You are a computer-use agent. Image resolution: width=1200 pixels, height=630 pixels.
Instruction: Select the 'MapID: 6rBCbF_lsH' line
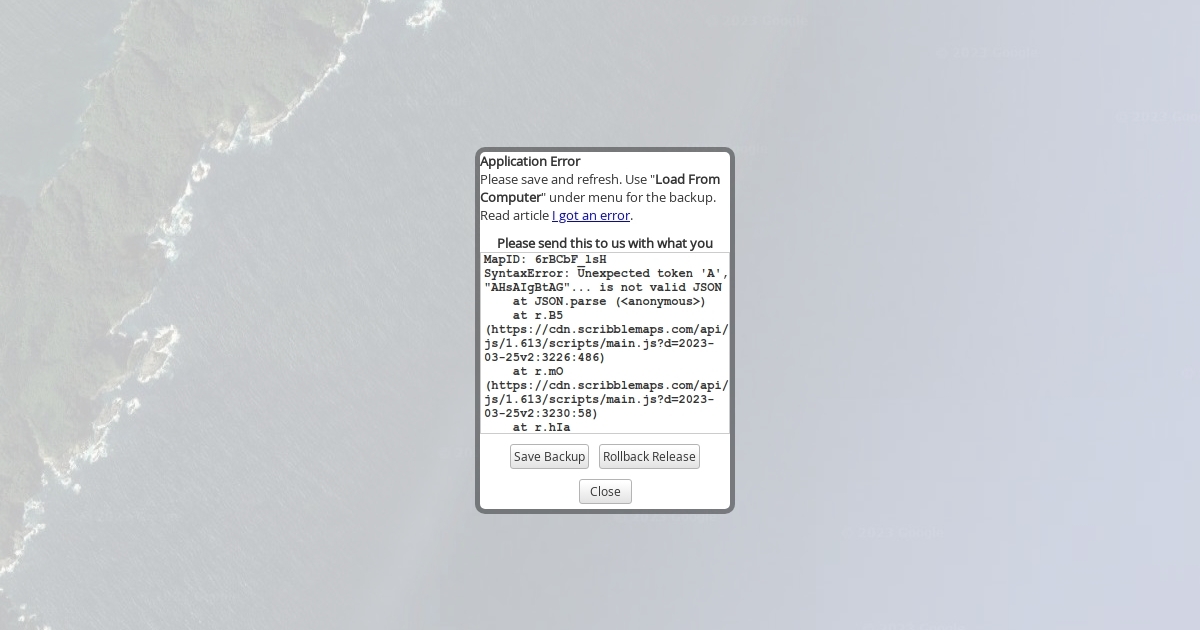(545, 259)
